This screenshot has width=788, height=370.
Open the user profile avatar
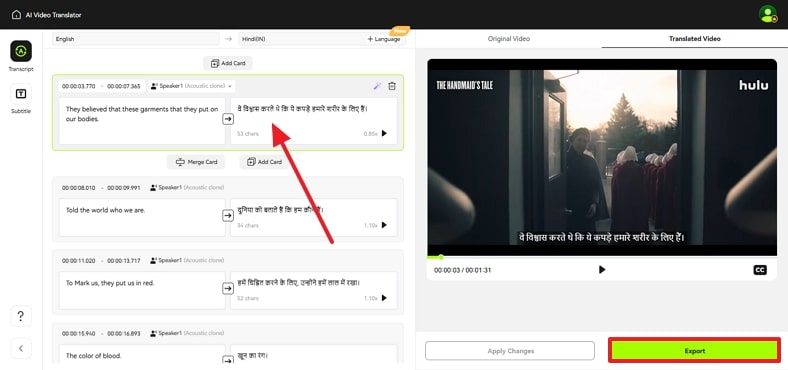pyautogui.click(x=767, y=14)
